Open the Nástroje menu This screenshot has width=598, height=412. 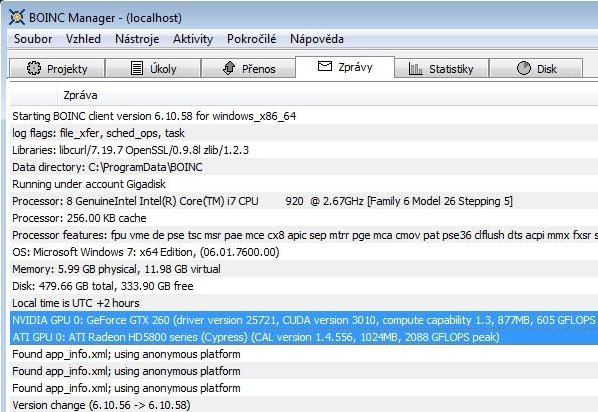137,39
